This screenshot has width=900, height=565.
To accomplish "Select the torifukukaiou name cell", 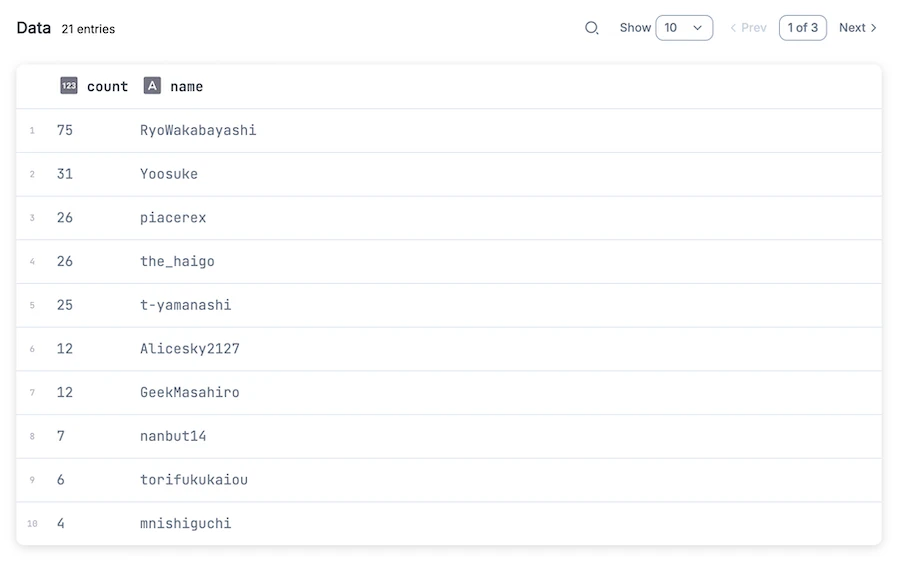I will pyautogui.click(x=194, y=479).
